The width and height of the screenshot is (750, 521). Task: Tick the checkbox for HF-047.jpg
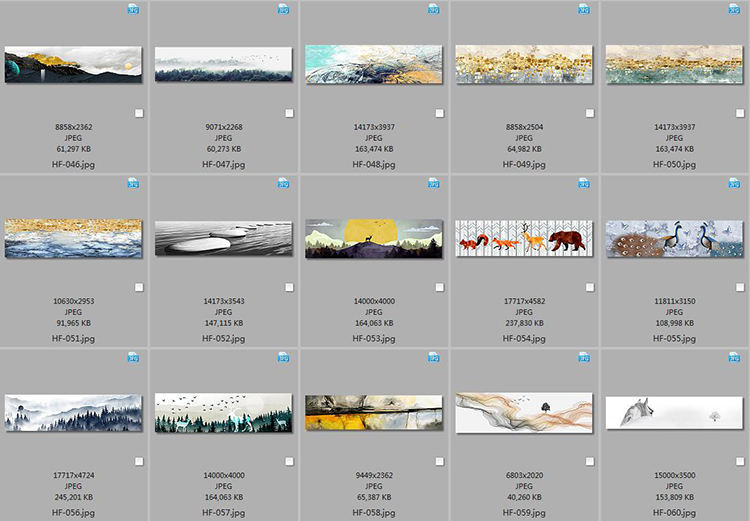[289, 114]
